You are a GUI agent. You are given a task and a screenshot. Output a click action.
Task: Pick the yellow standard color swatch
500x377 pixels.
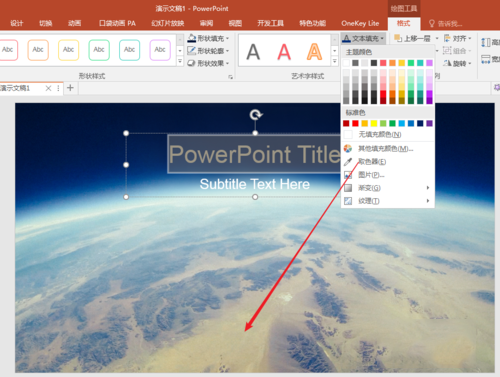[374, 124]
